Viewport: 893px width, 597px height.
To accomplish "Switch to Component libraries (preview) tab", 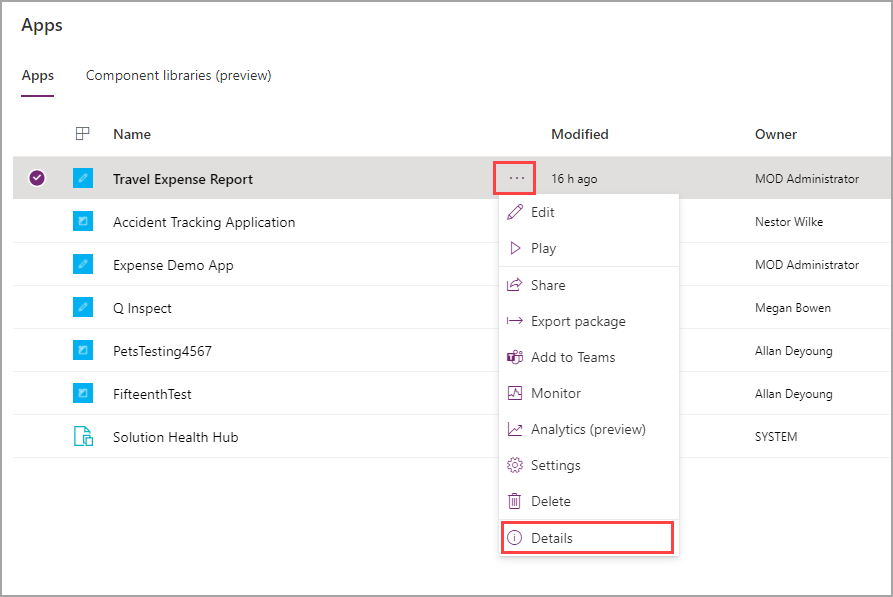I will (x=178, y=75).
